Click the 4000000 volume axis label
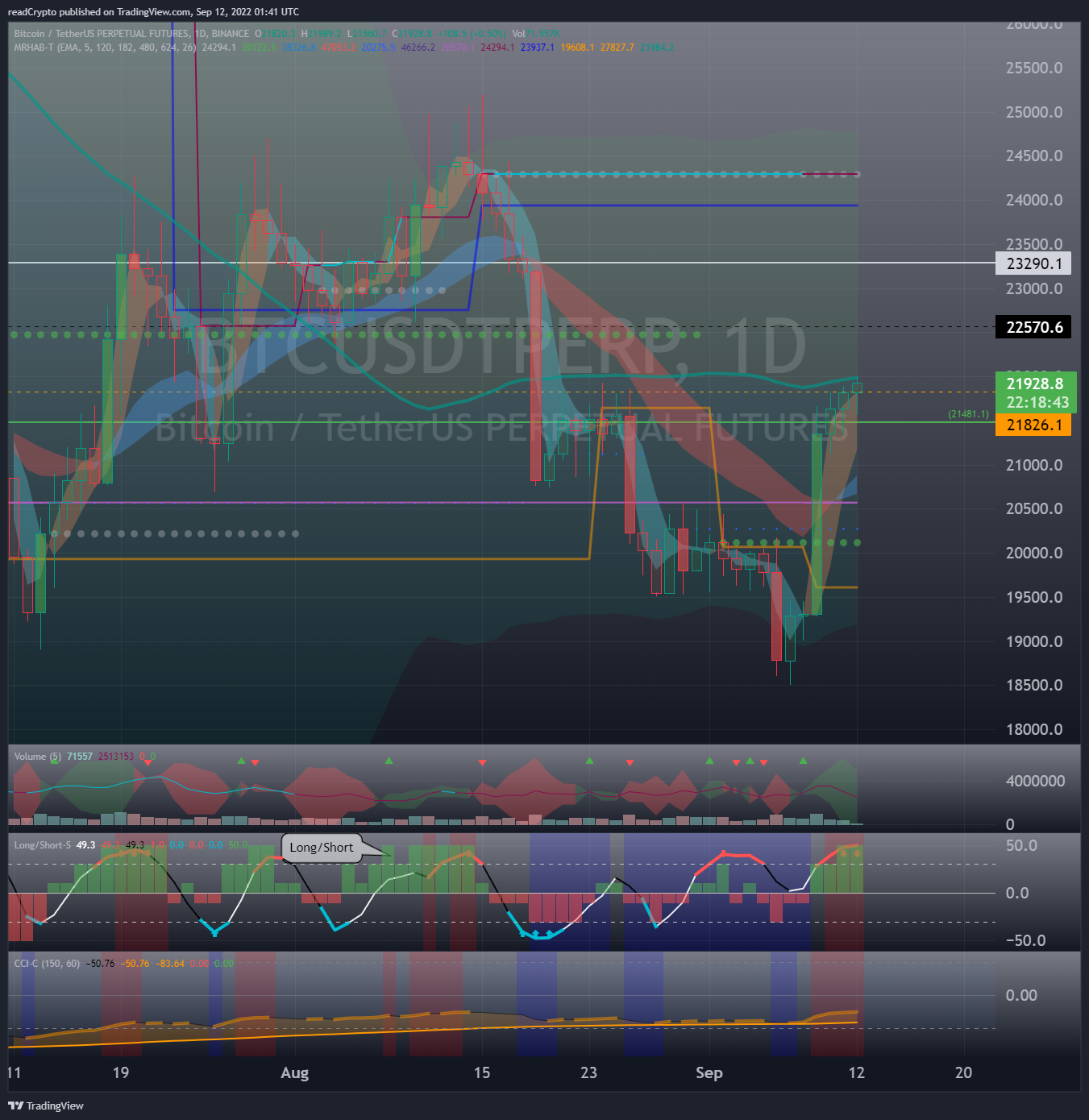The image size is (1089, 1120). 1035,781
